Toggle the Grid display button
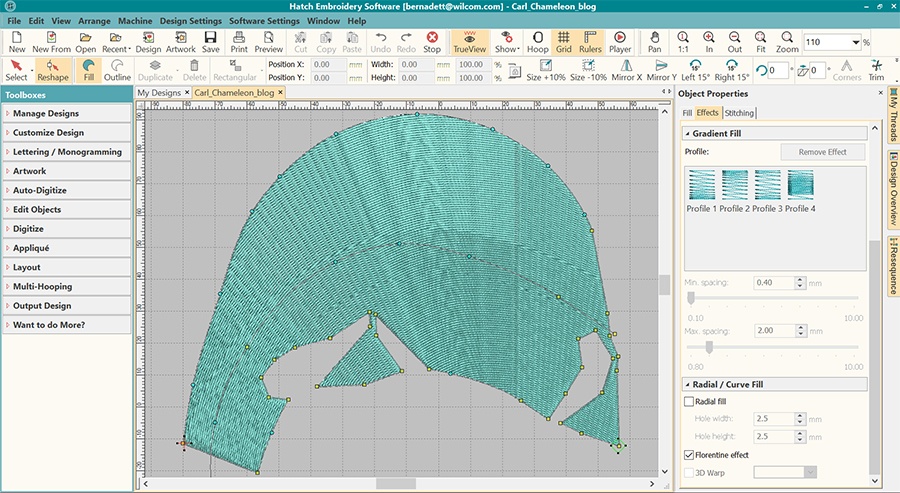This screenshot has height=493, width=900. click(564, 41)
